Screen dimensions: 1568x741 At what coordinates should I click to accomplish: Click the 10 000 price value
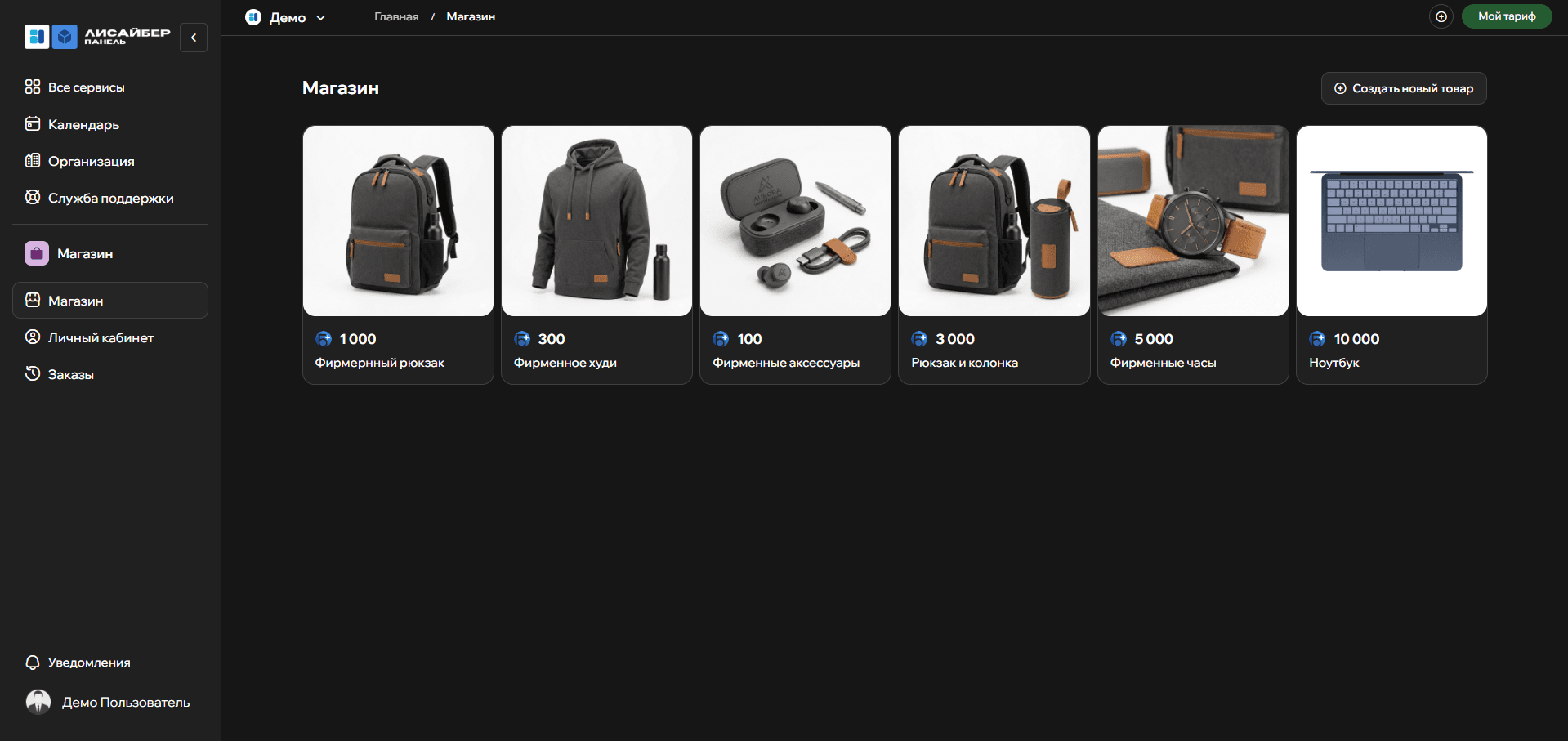(1356, 339)
